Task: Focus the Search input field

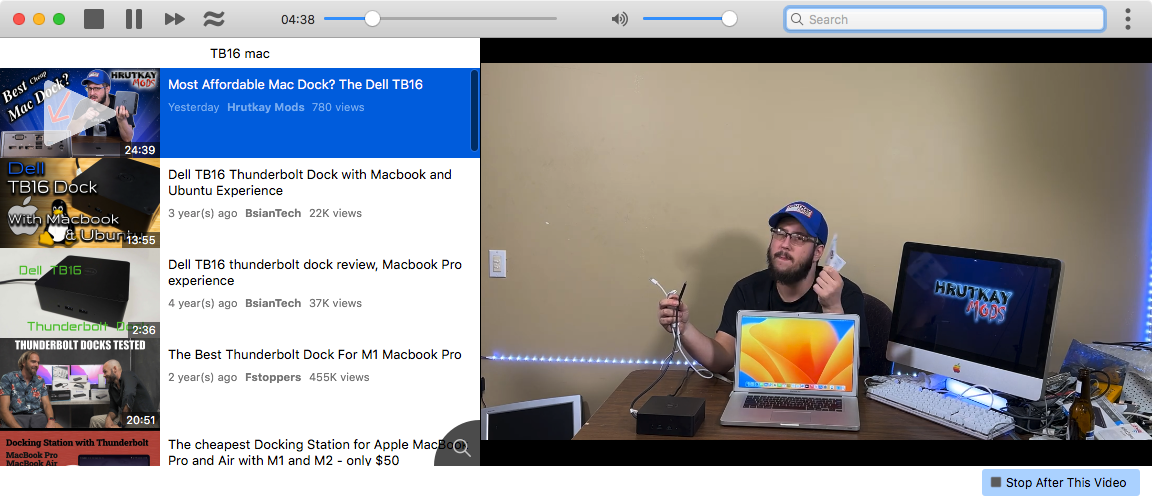Action: (x=945, y=20)
